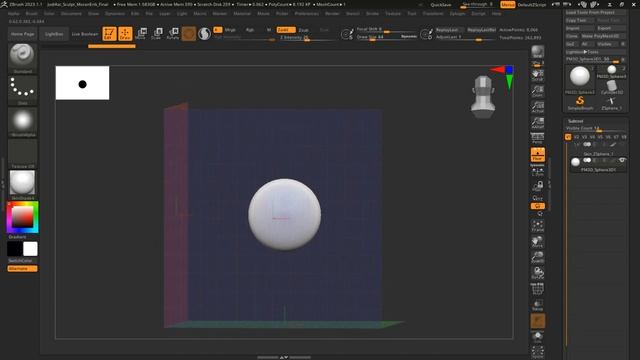Open the Transform menu
Screen dimensions: 640x360
tap(433, 13)
